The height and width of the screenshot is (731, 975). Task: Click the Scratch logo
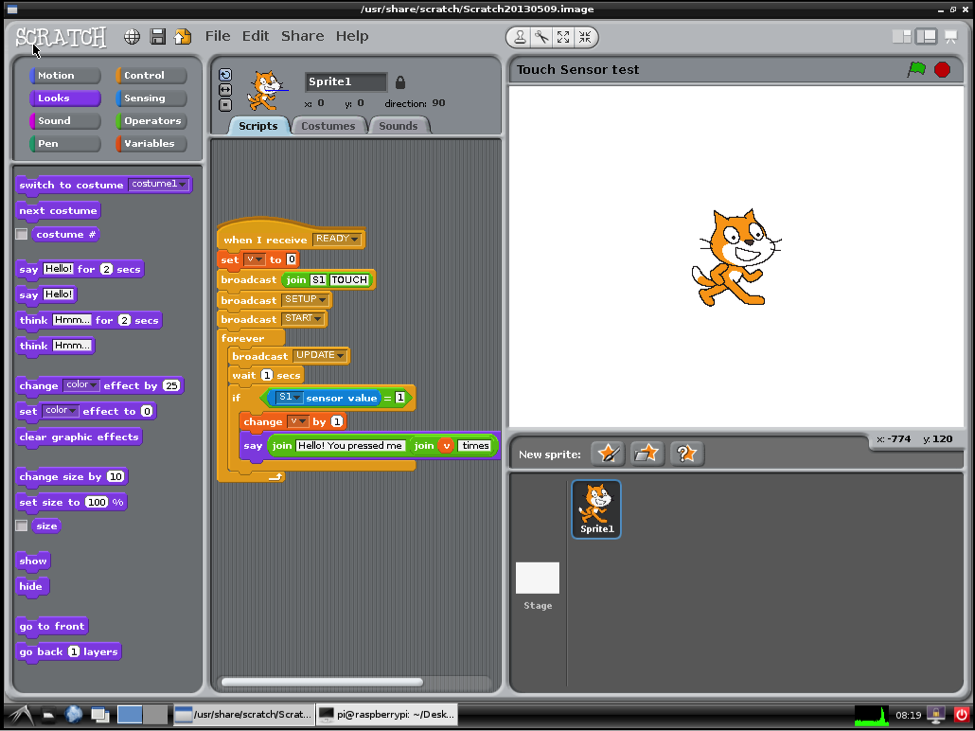(61, 37)
